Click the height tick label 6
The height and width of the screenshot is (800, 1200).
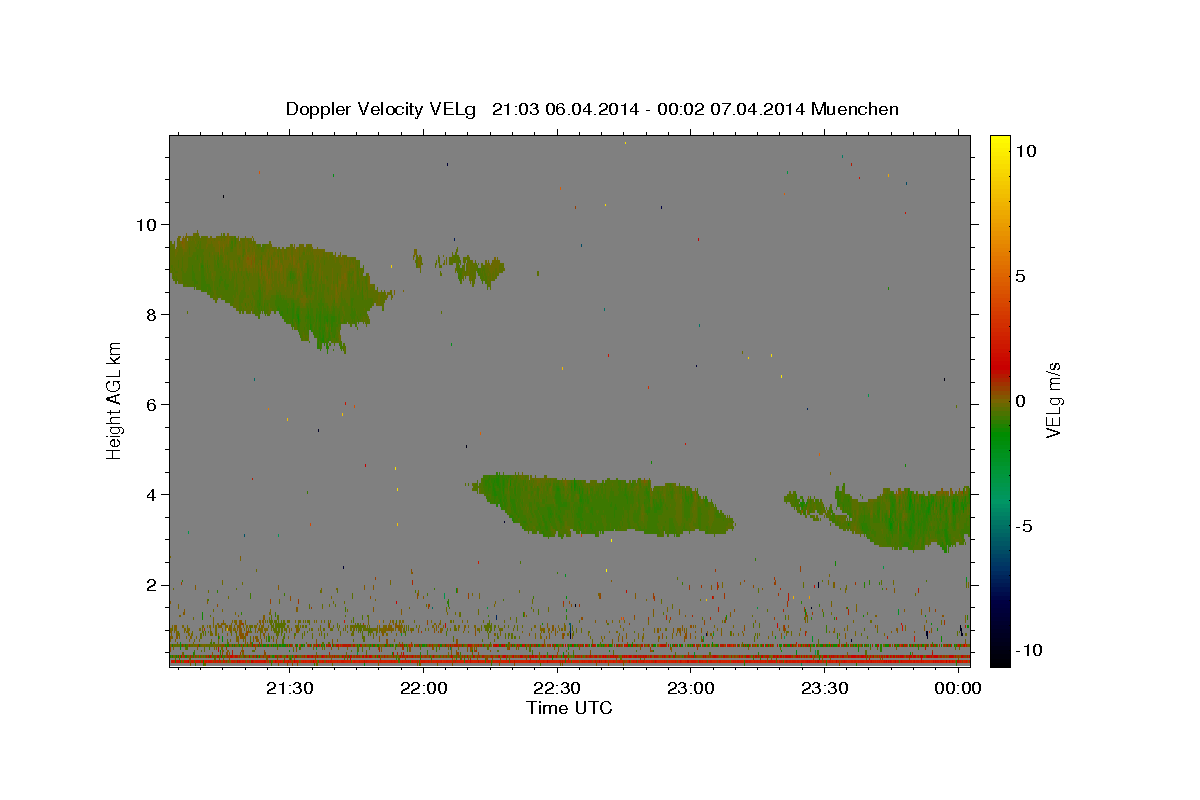(153, 404)
